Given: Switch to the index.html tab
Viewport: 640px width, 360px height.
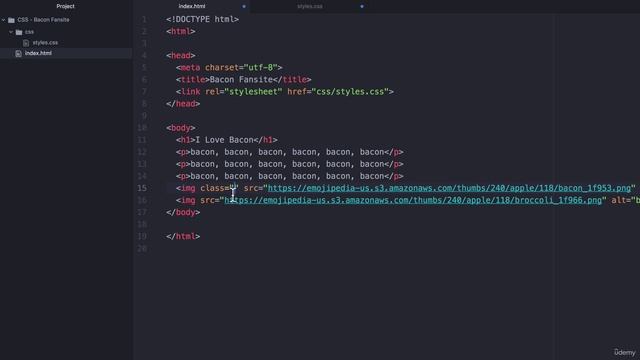Looking at the screenshot, I should (192, 6).
